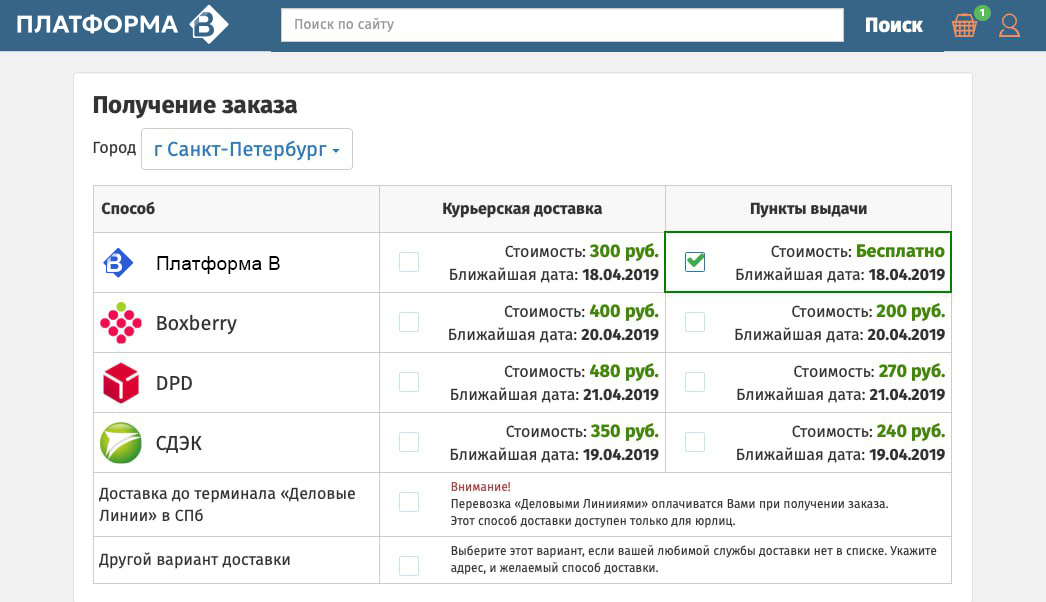Uncheck Платформа В pickup point checkbox
The image size is (1046, 602).
[x=695, y=262]
